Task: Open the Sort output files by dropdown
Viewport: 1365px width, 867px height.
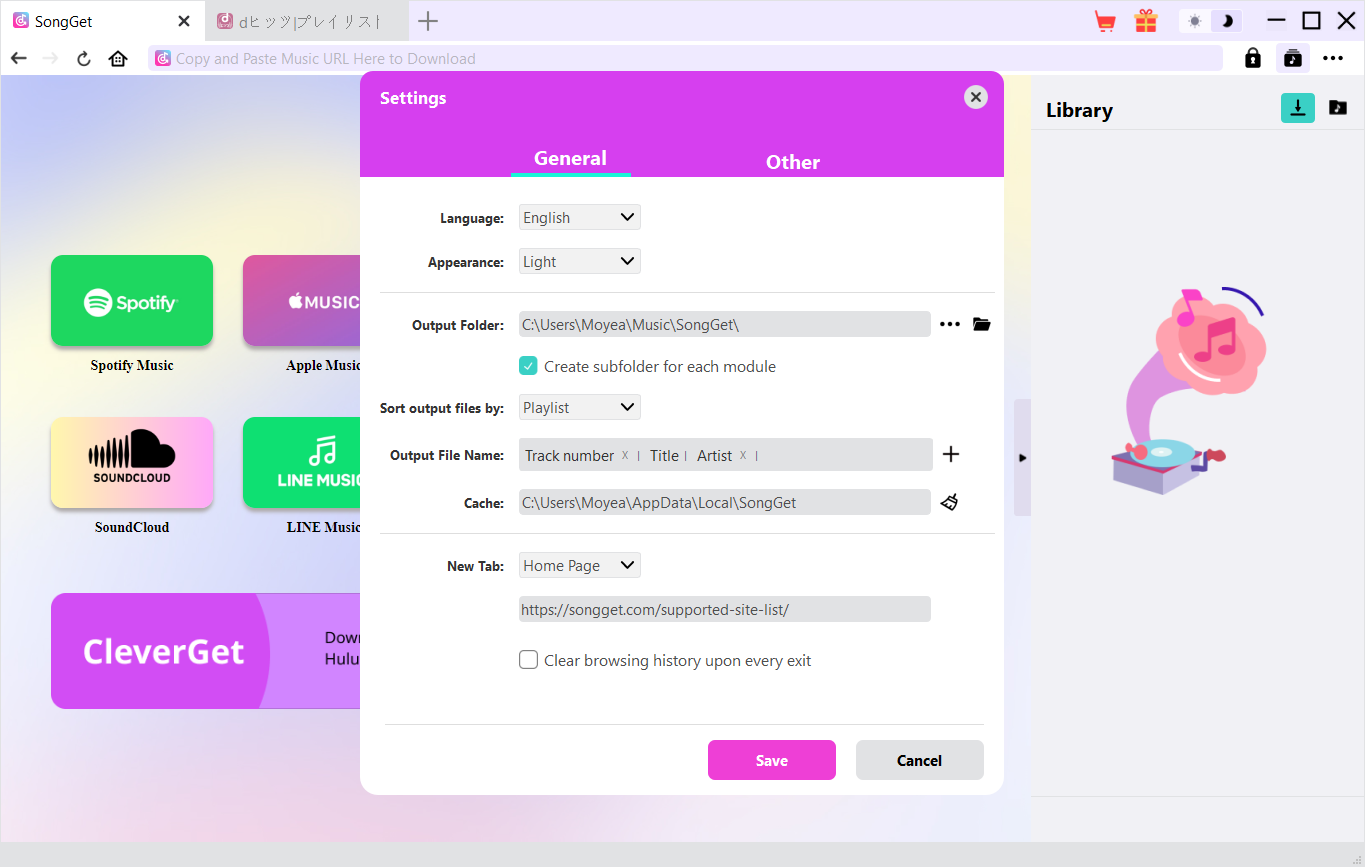Action: click(579, 407)
